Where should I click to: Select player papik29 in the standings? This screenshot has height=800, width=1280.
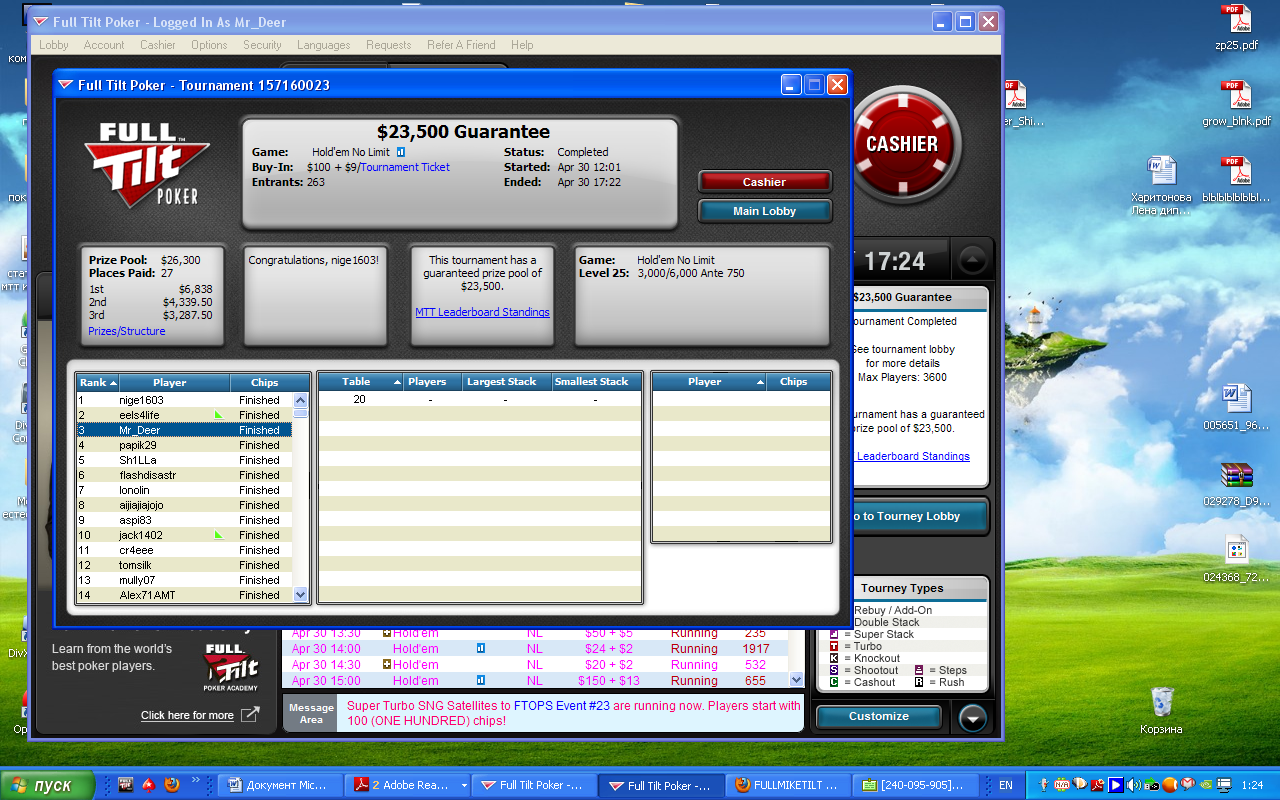[184, 445]
